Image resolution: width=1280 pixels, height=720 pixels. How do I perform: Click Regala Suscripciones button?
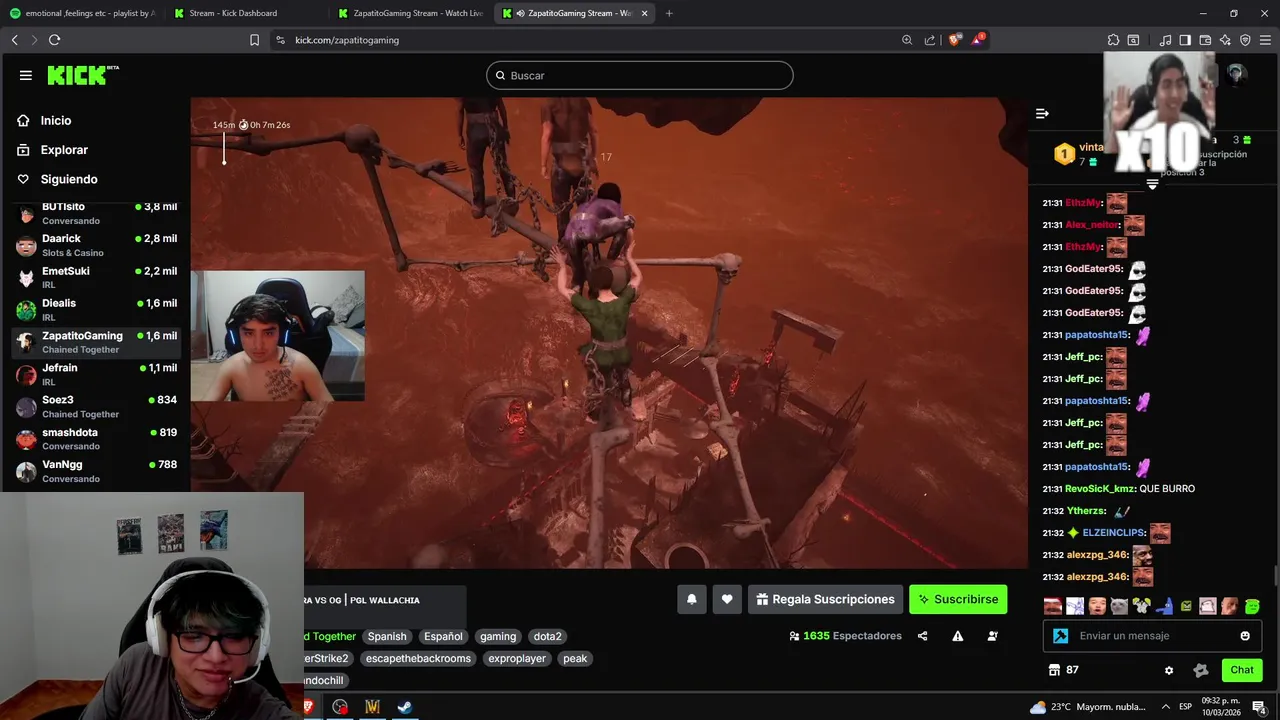(825, 599)
